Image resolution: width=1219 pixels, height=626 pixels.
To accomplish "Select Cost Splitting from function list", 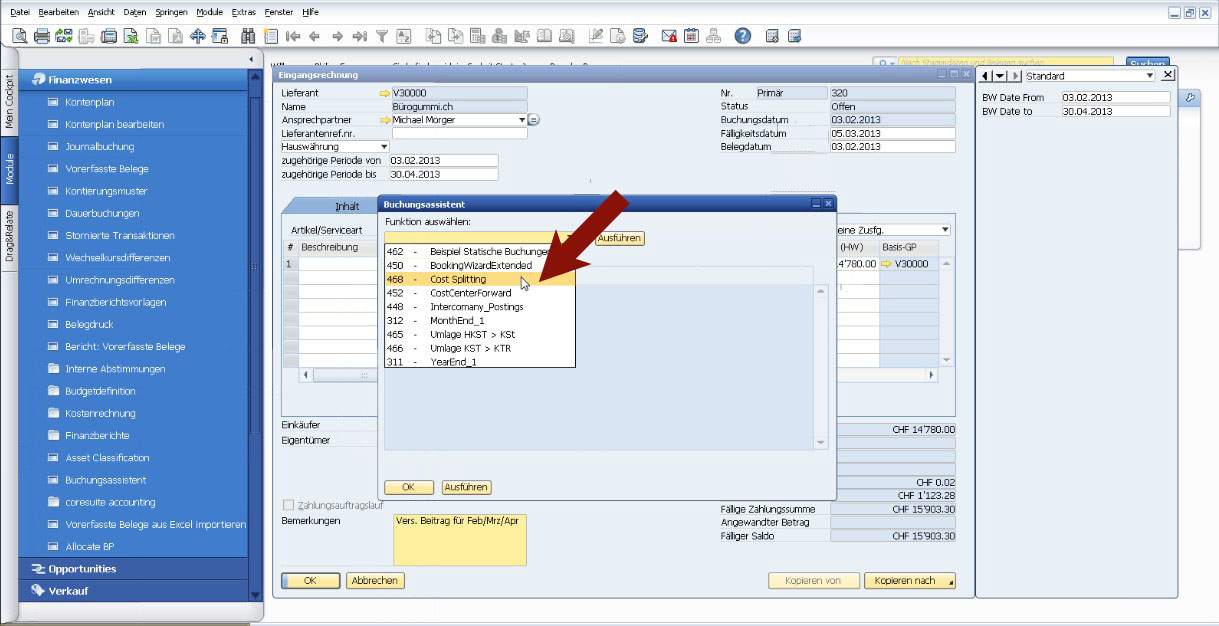I will point(458,279).
